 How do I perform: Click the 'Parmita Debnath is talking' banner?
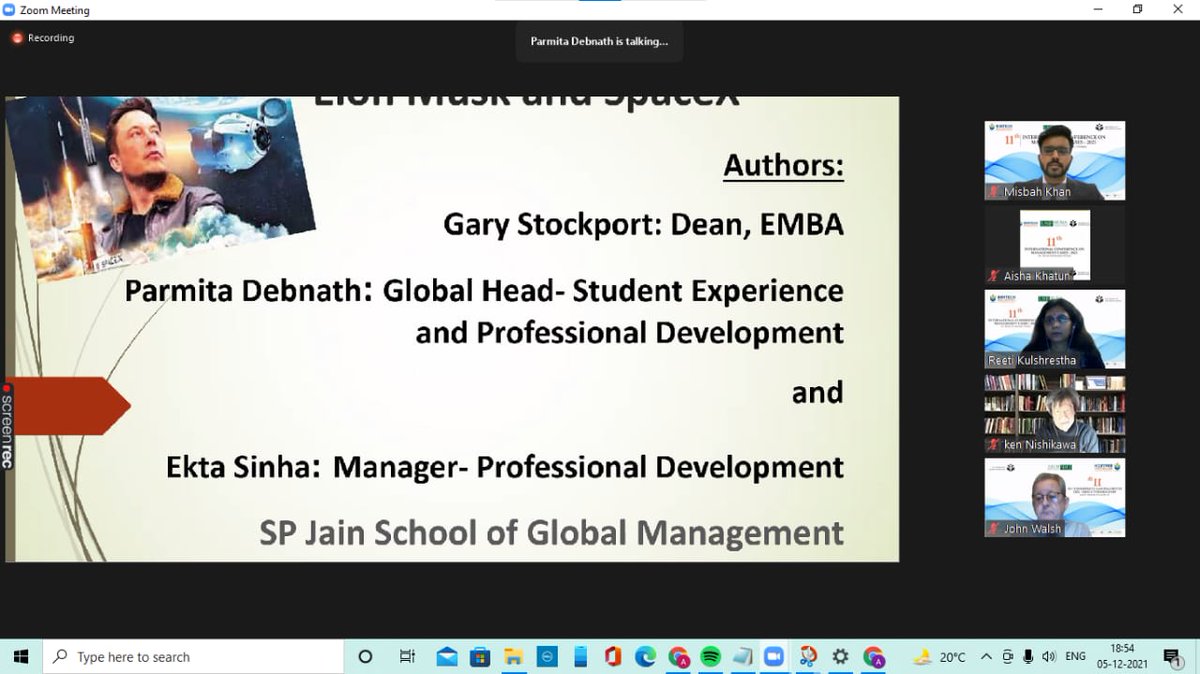point(599,42)
